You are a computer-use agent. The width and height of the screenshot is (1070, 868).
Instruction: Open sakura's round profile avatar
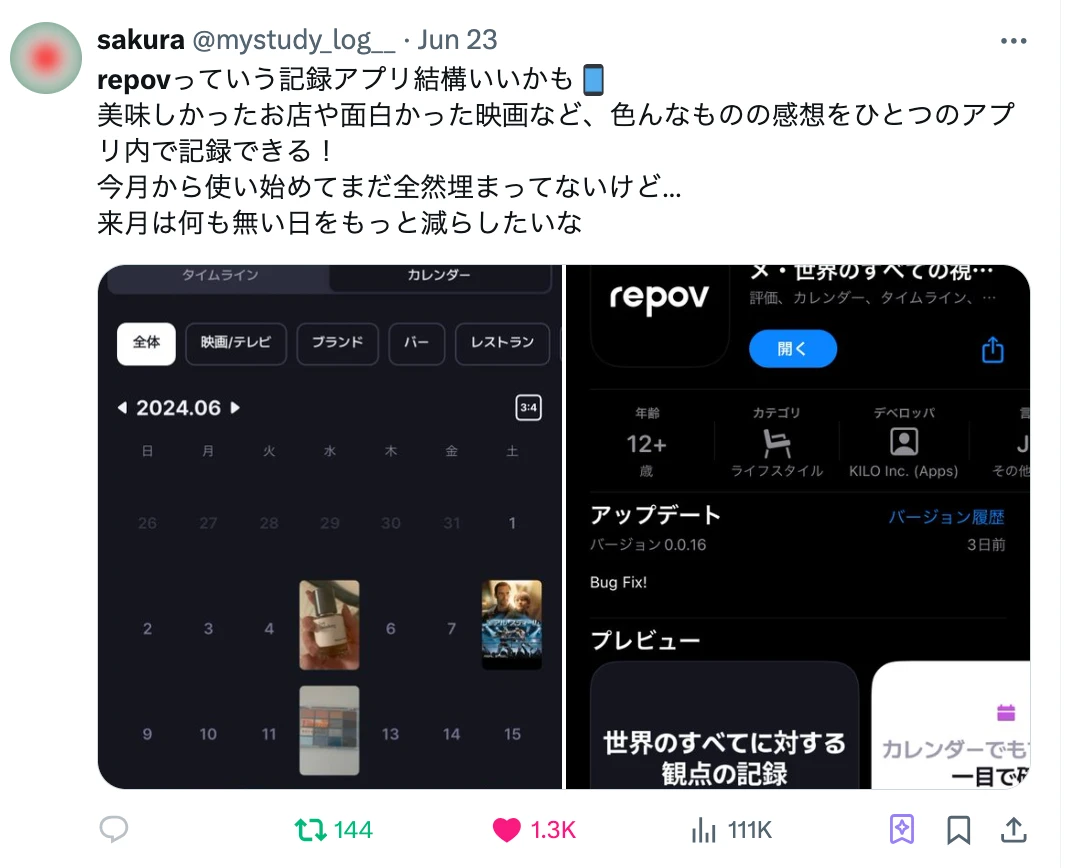point(46,57)
